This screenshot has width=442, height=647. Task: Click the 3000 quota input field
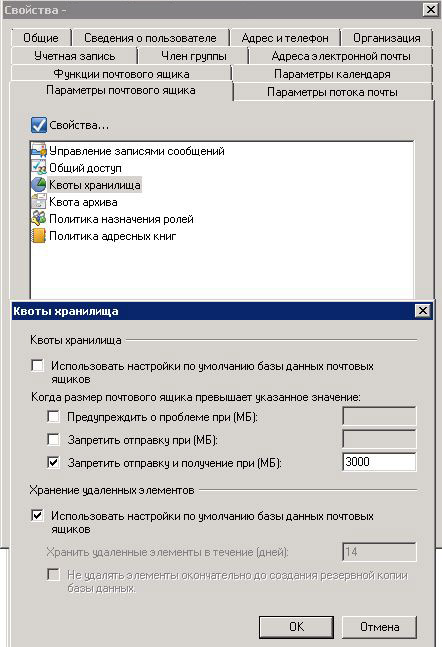pos(379,462)
